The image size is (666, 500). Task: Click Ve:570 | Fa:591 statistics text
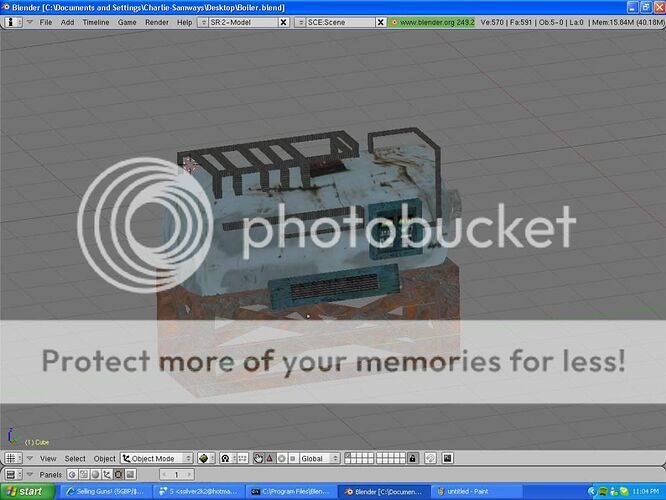(x=506, y=22)
